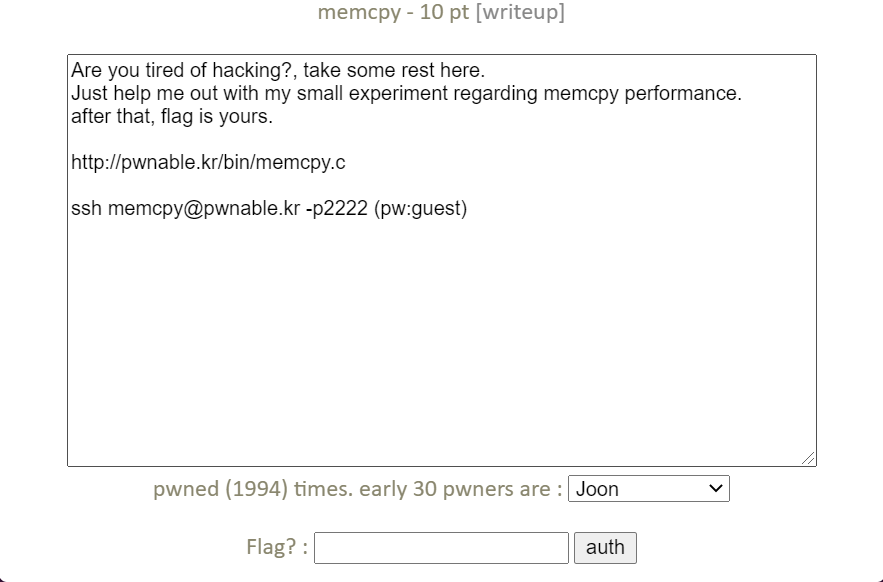
Task: Place cursor on the ssh memcpy@pwnable.kr text
Action: [185, 208]
